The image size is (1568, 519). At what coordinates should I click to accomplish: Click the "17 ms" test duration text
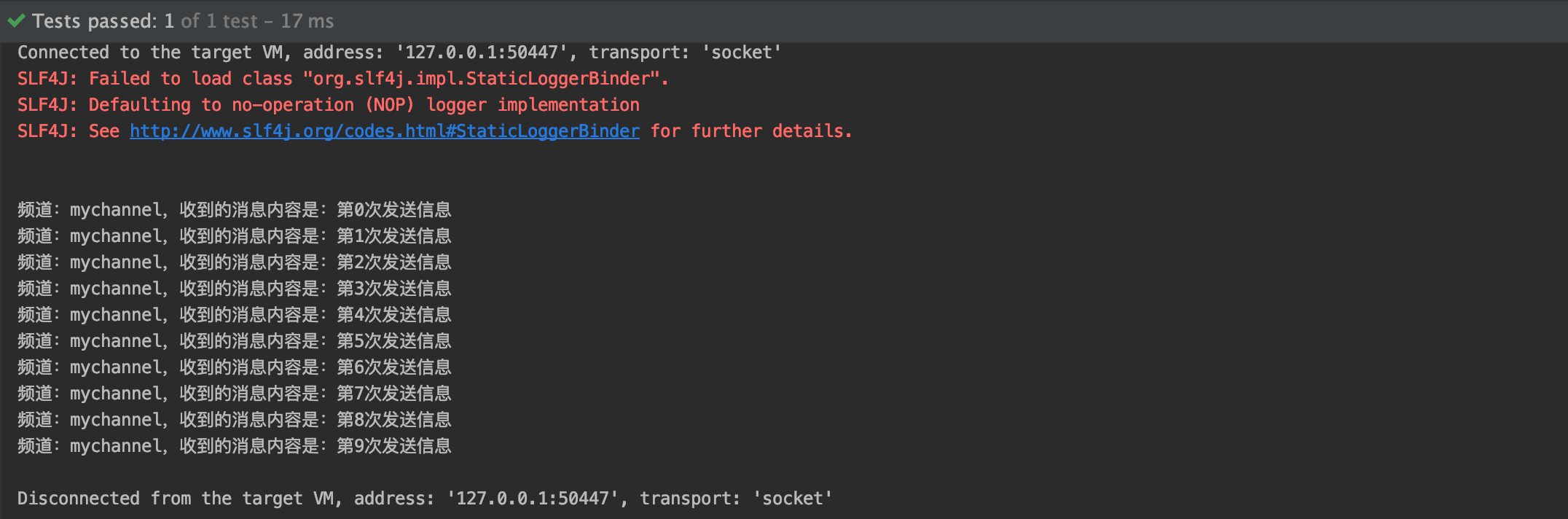[307, 21]
